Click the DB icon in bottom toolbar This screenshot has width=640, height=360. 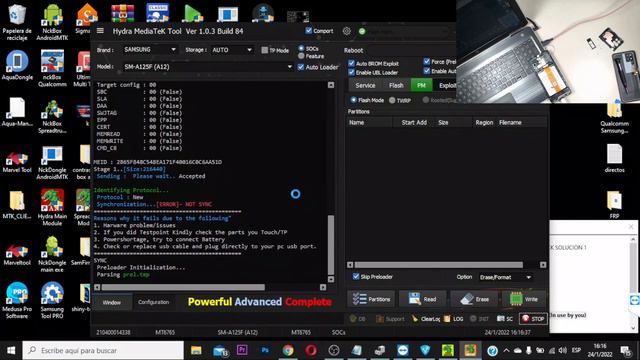(x=357, y=319)
